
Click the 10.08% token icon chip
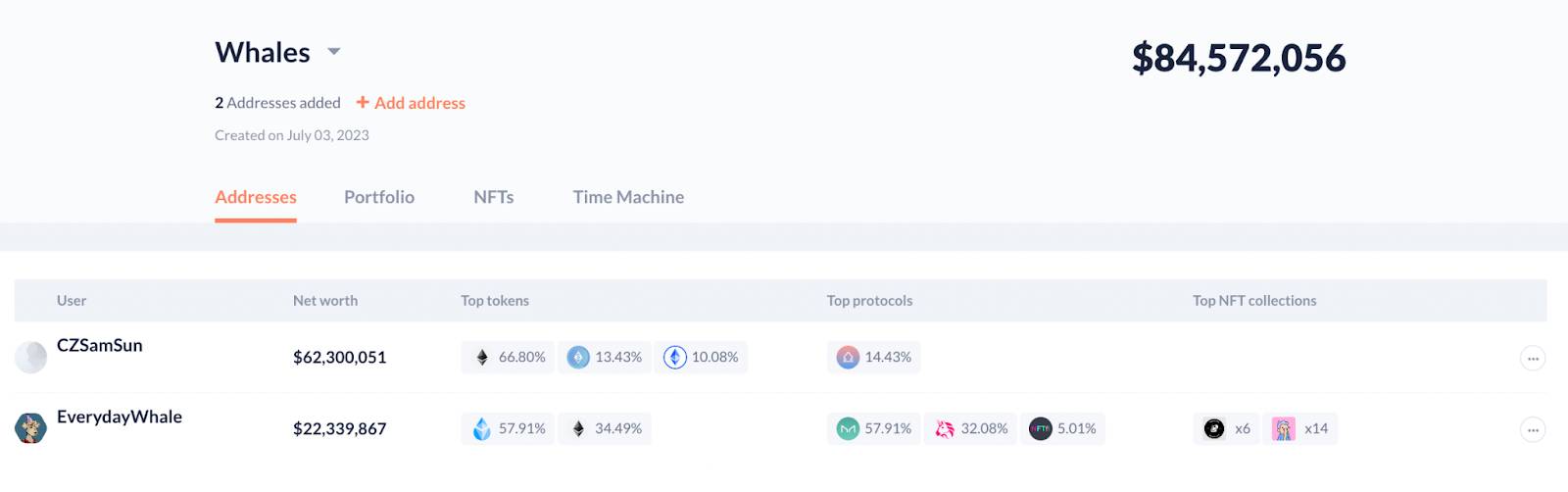(701, 358)
